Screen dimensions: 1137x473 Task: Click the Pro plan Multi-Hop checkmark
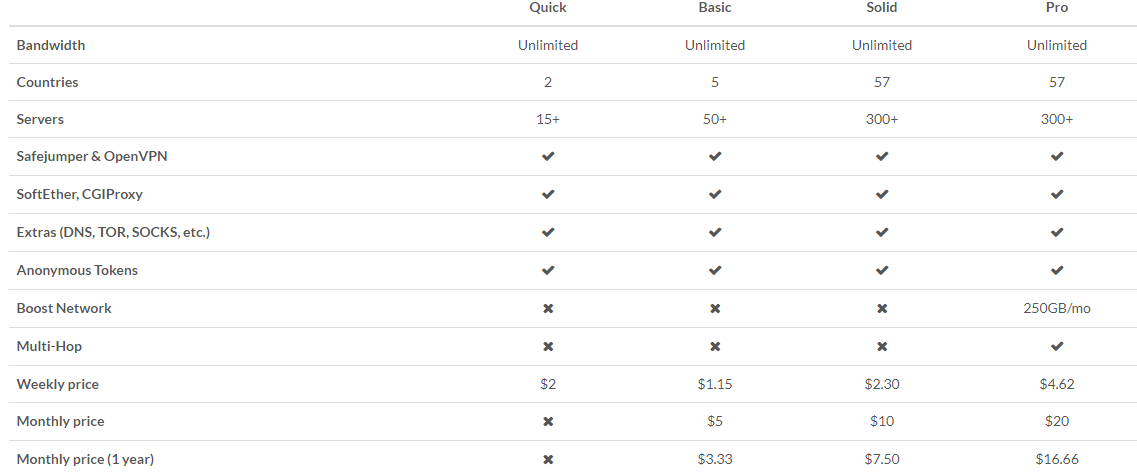point(1057,346)
